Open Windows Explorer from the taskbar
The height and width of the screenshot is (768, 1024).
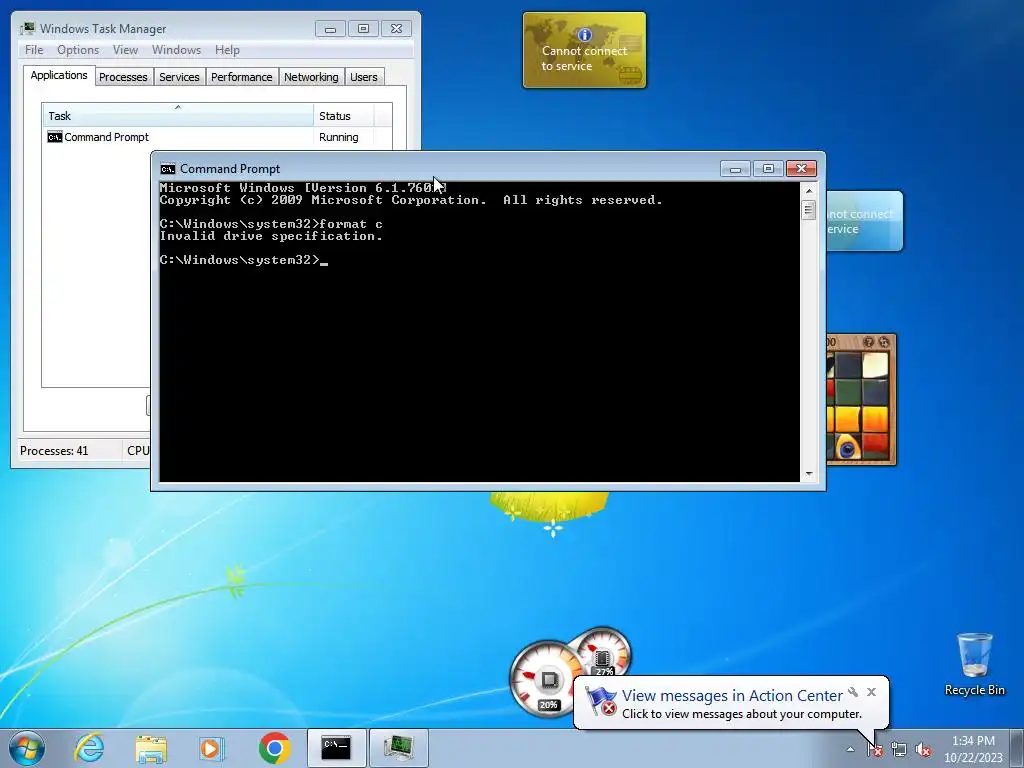(151, 748)
